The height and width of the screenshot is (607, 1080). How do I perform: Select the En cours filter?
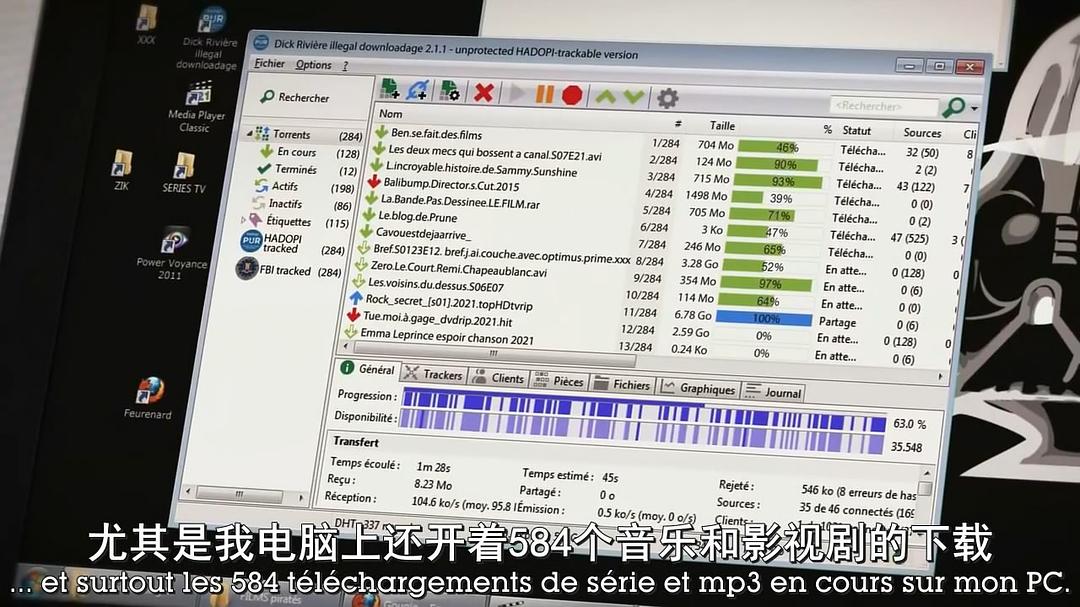(x=296, y=152)
